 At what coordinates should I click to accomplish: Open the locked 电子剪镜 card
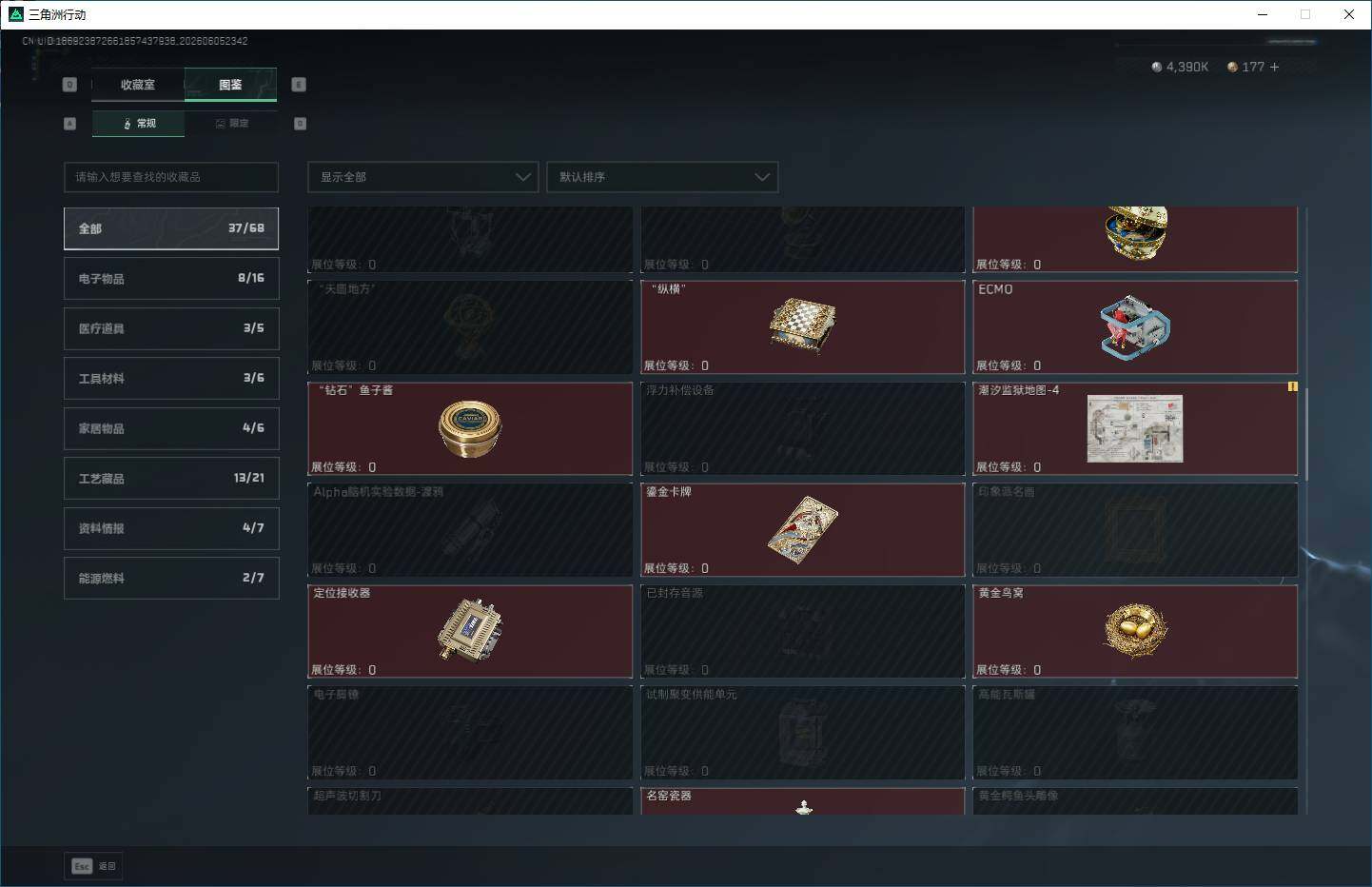click(470, 733)
